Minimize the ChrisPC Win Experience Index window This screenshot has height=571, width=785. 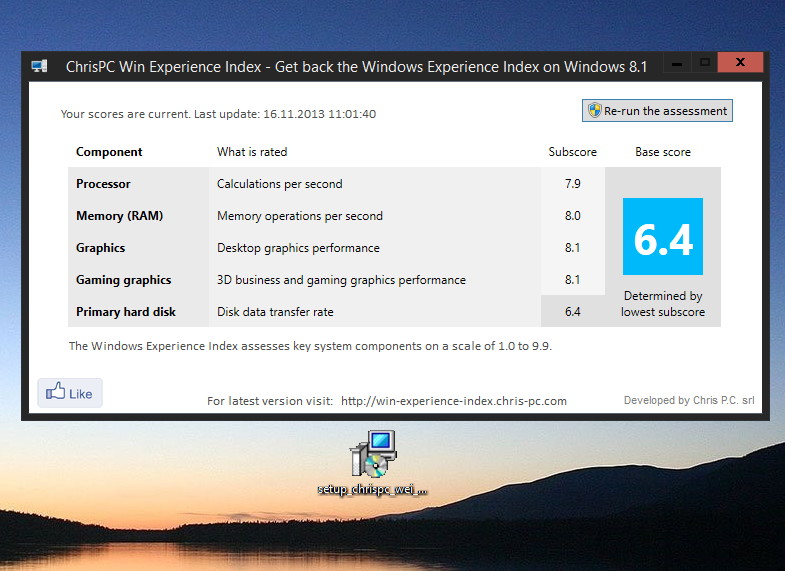677,63
